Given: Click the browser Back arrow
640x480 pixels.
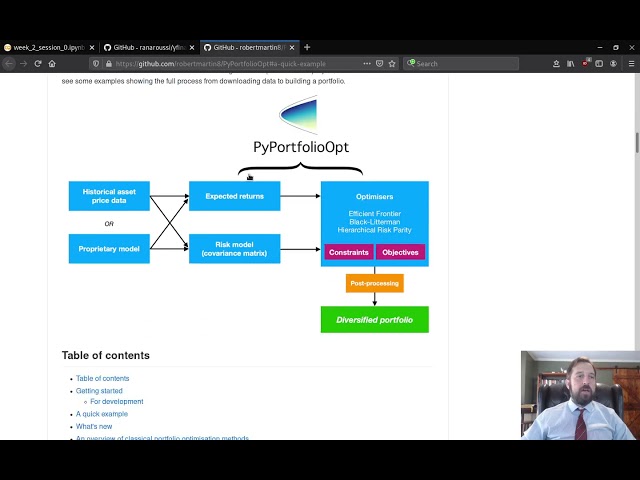Looking at the screenshot, I should (9, 64).
